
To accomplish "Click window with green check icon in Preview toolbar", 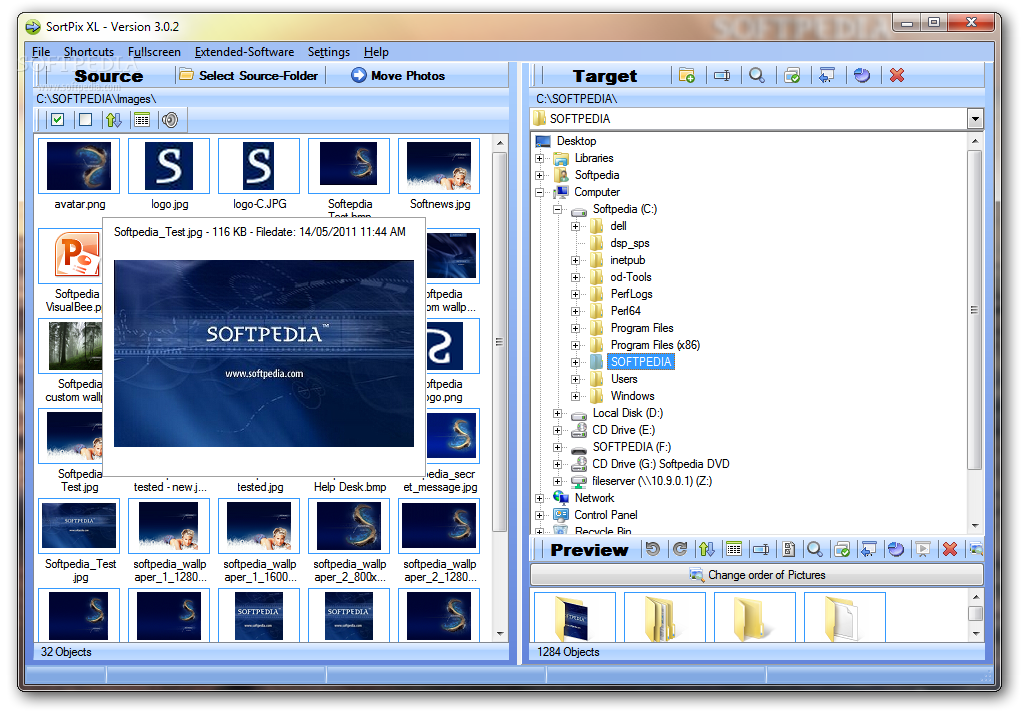I will [x=841, y=550].
